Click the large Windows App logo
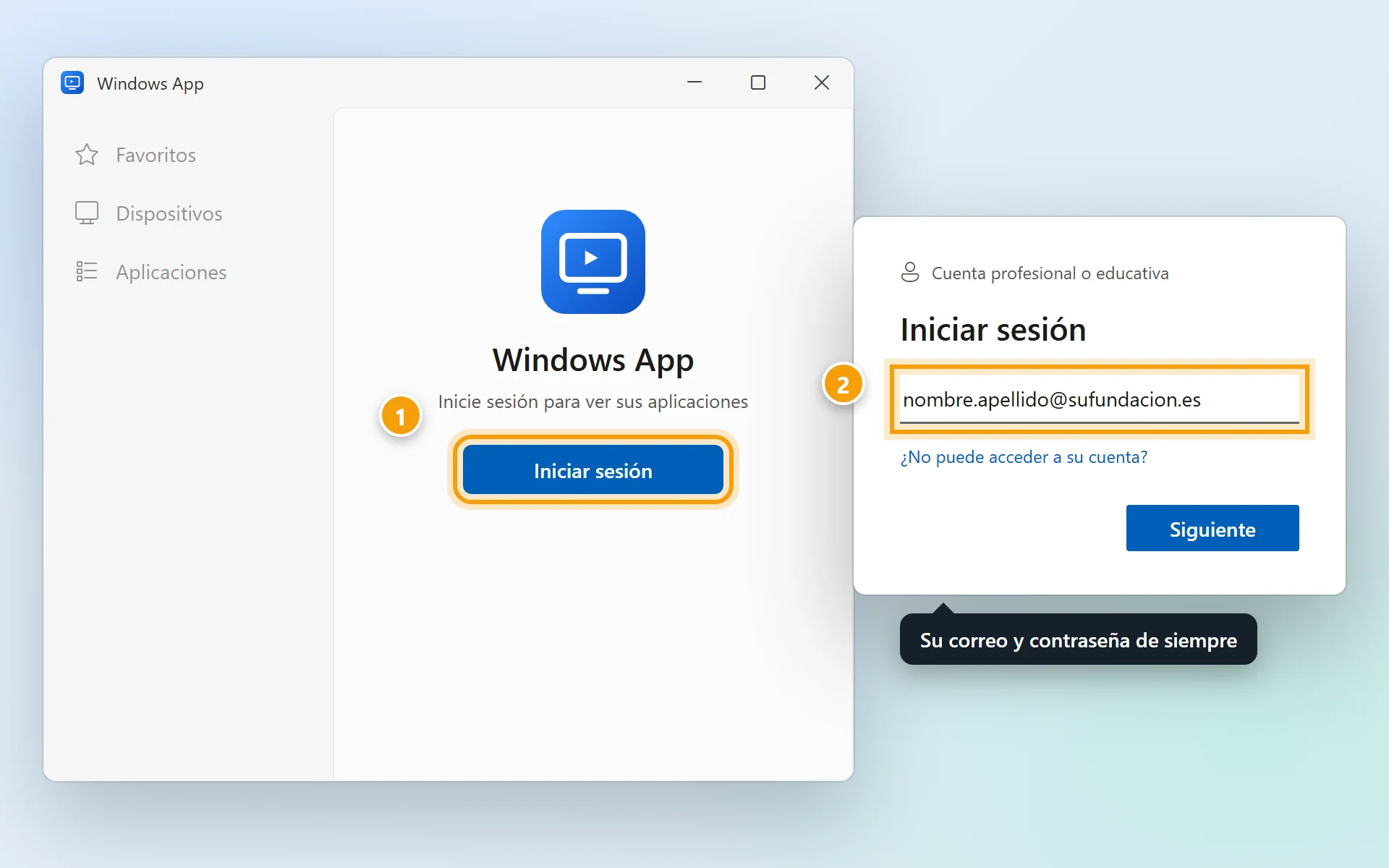Image resolution: width=1389 pixels, height=868 pixels. tap(593, 262)
